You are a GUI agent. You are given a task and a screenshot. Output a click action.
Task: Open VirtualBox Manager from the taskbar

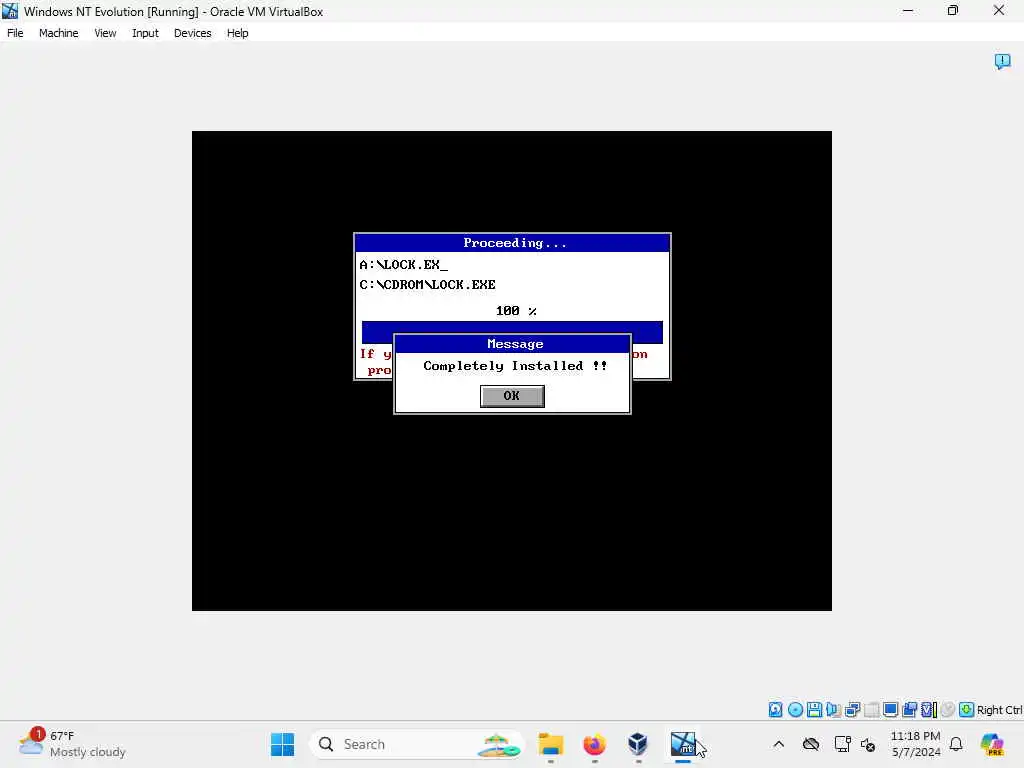(637, 744)
